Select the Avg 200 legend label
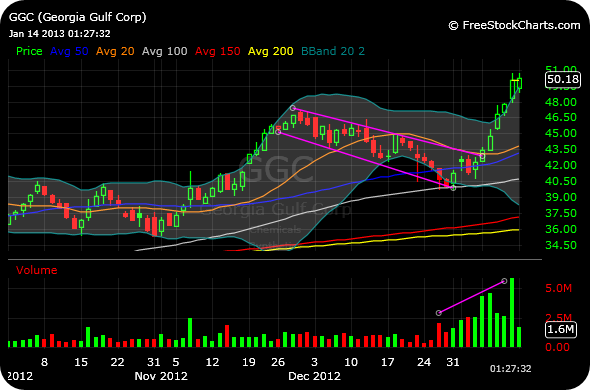The image size is (590, 390). coord(271,51)
